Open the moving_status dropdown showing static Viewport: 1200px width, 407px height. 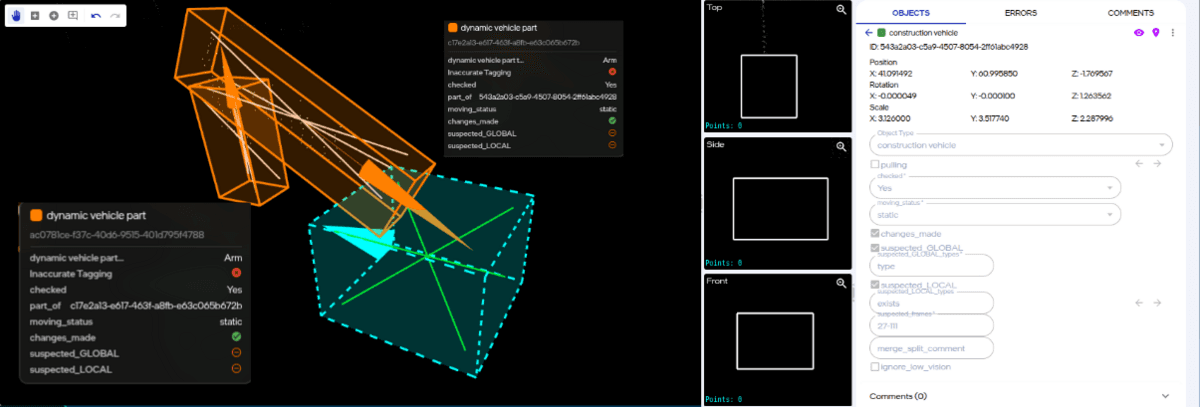995,214
